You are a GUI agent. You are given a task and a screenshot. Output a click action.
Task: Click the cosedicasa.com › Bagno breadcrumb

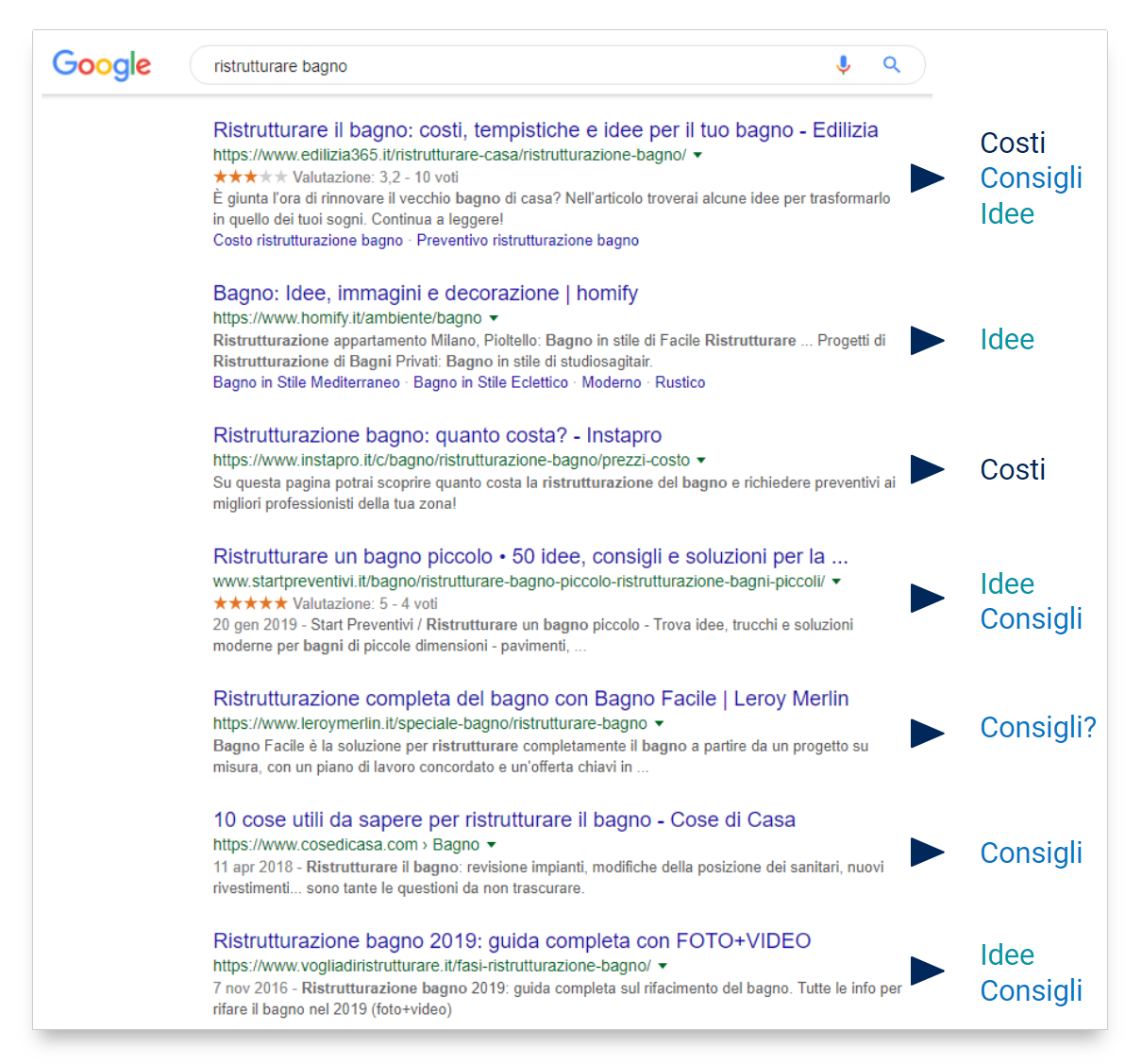346,845
